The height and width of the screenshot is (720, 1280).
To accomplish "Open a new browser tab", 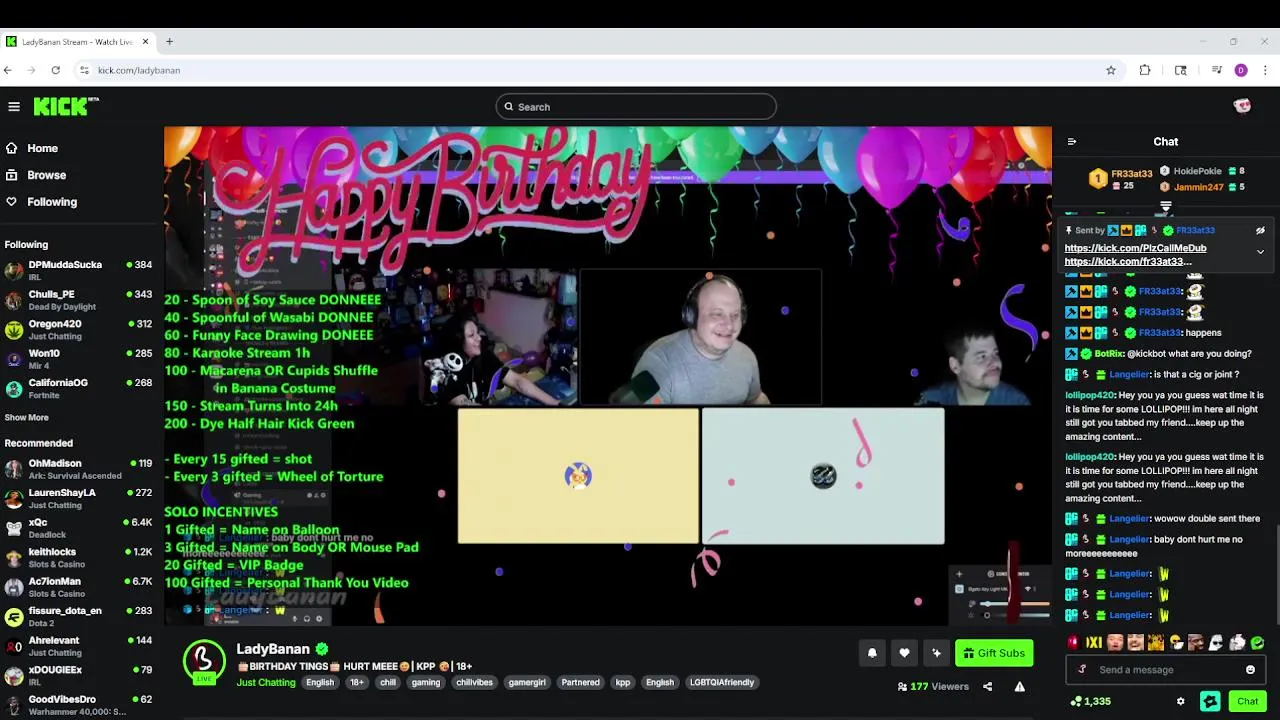I will tap(169, 42).
